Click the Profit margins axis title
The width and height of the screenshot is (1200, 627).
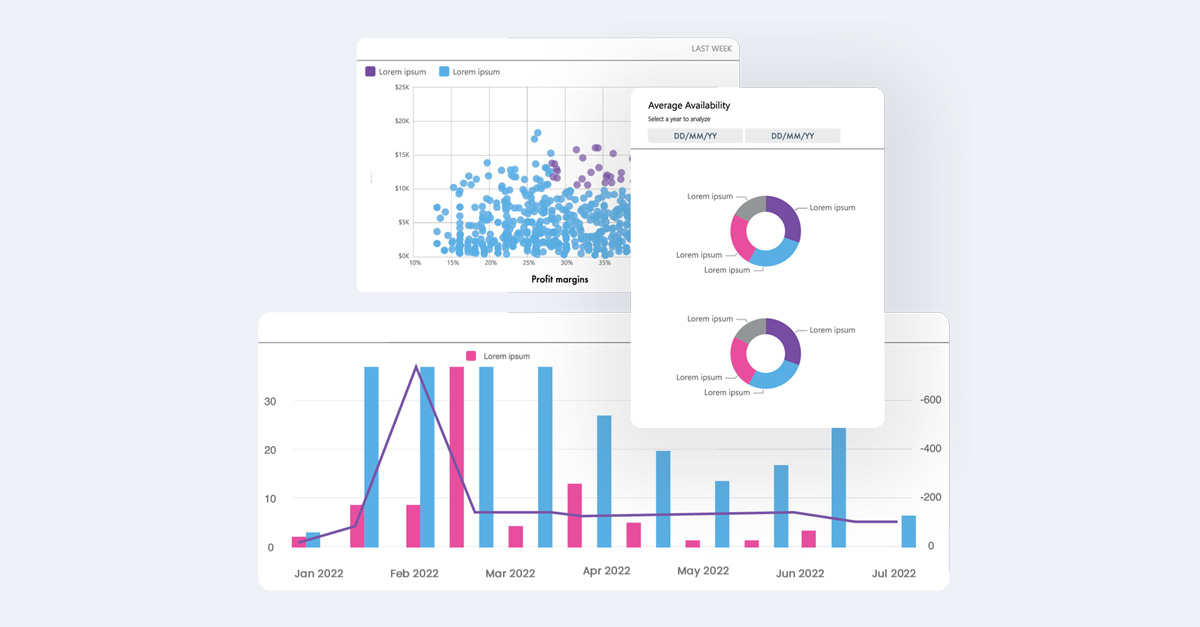pos(559,279)
